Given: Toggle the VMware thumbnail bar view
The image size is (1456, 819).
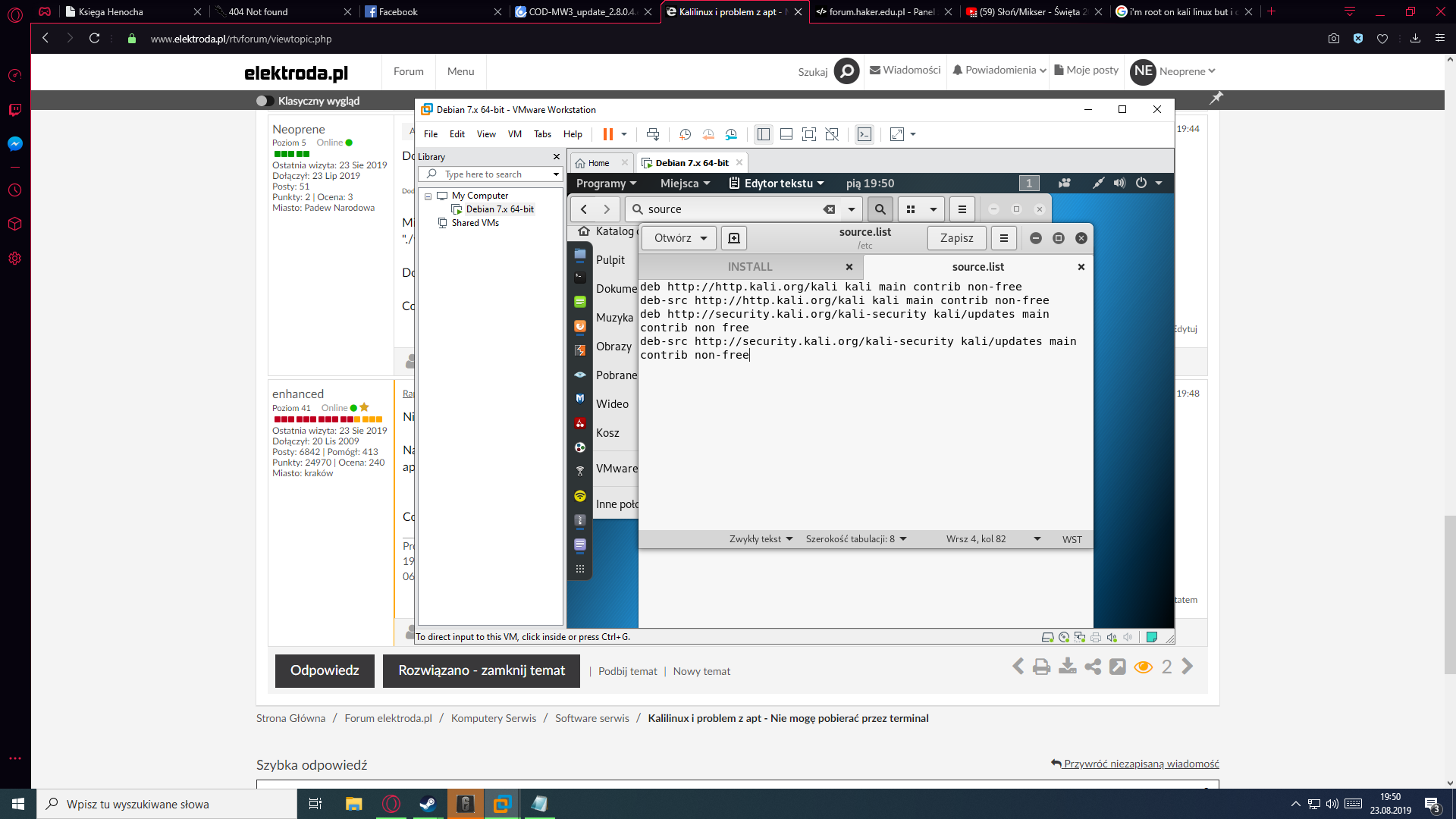Looking at the screenshot, I should pos(786,134).
